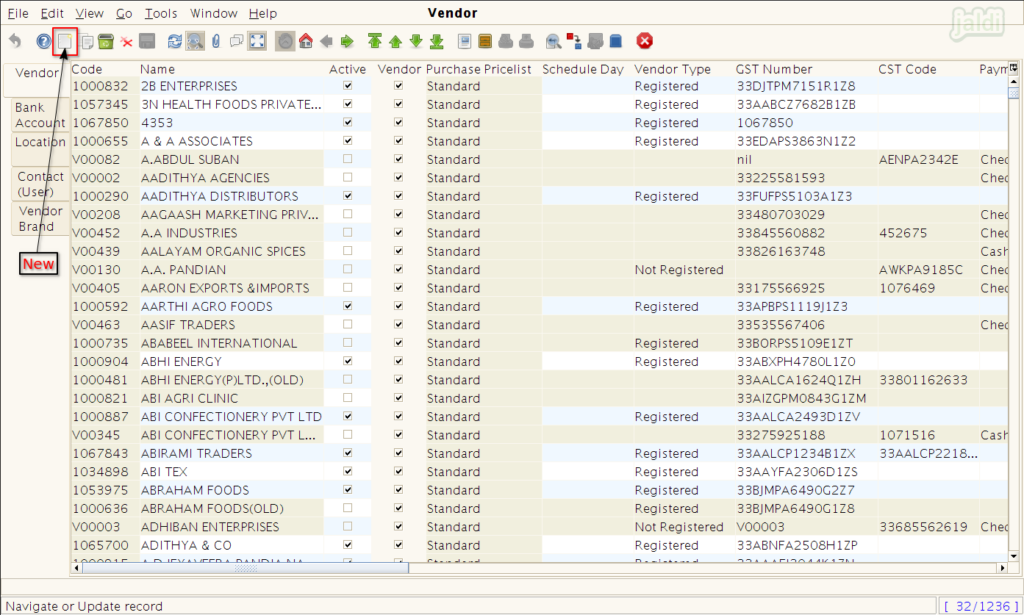The height and width of the screenshot is (615, 1024).
Task: Click vertical scrollbar up arrow
Action: [1012, 82]
